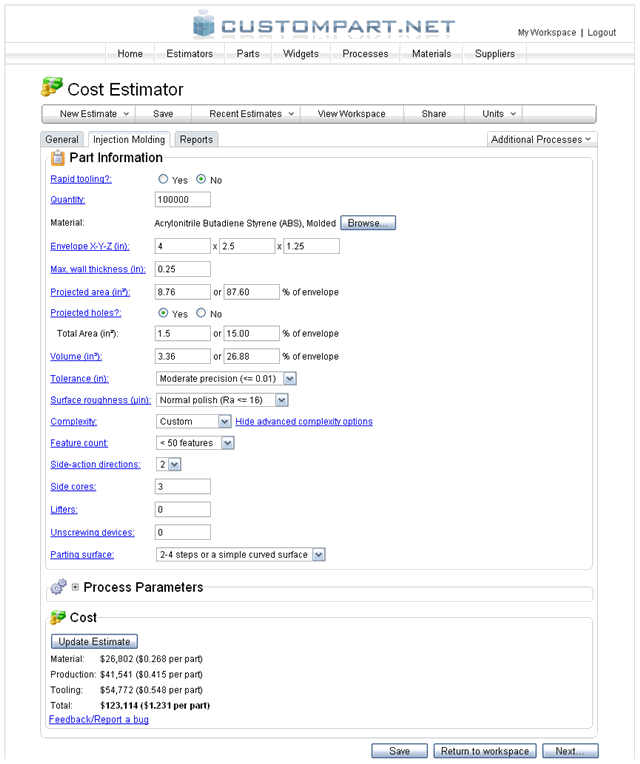Open the Parting surface dropdown
640x764 pixels.
tap(241, 554)
